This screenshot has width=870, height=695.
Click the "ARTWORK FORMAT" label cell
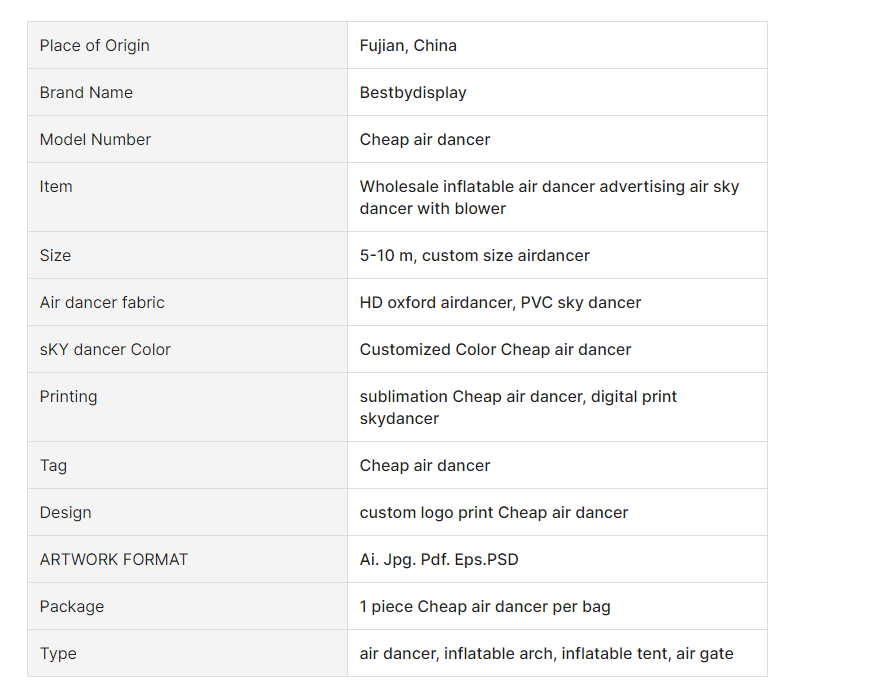[114, 559]
